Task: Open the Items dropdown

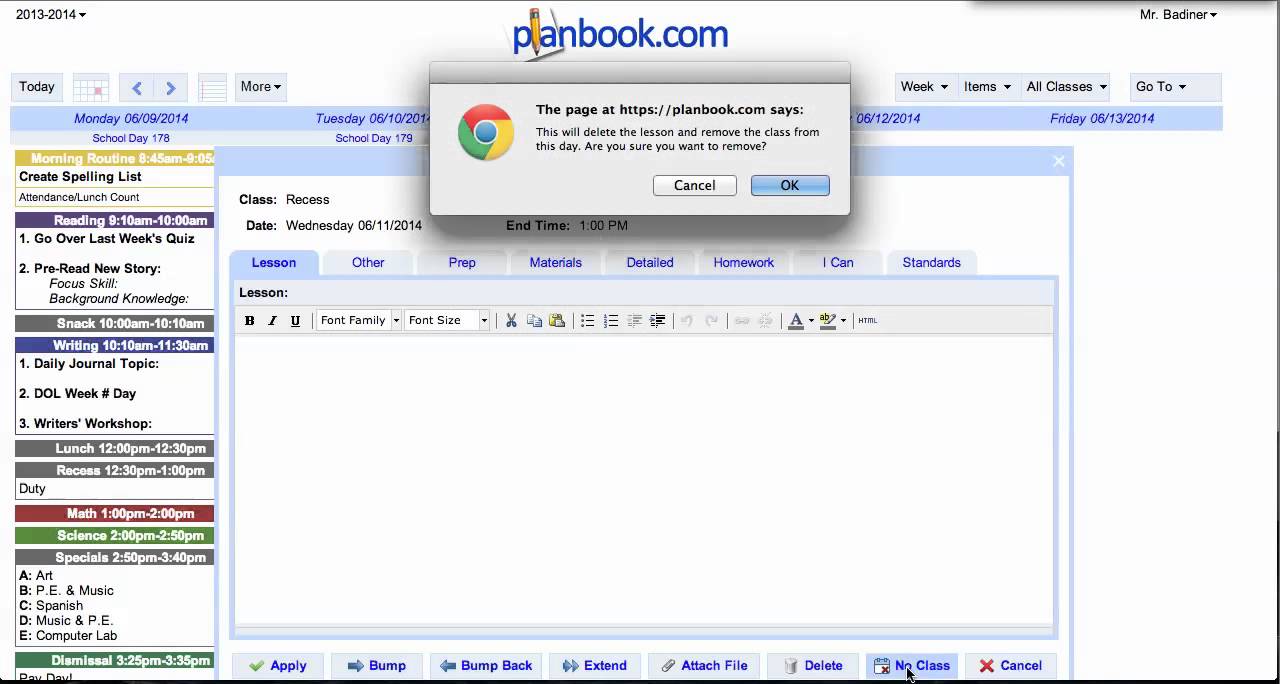Action: [x=988, y=87]
